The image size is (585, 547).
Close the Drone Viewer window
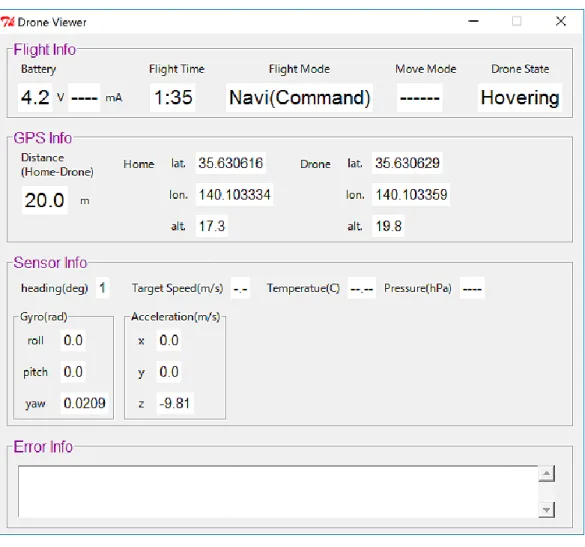[561, 21]
